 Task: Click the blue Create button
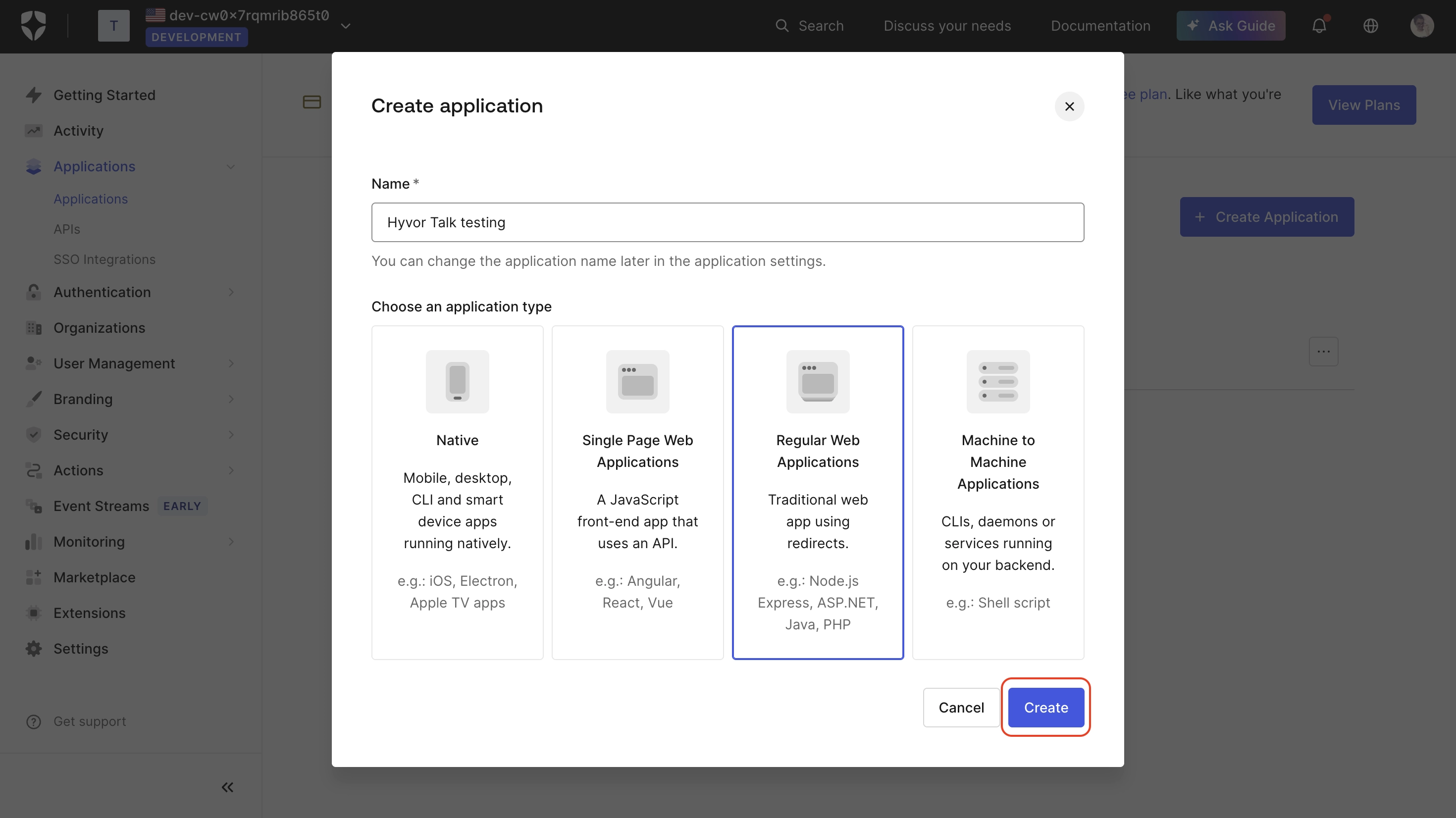1045,707
